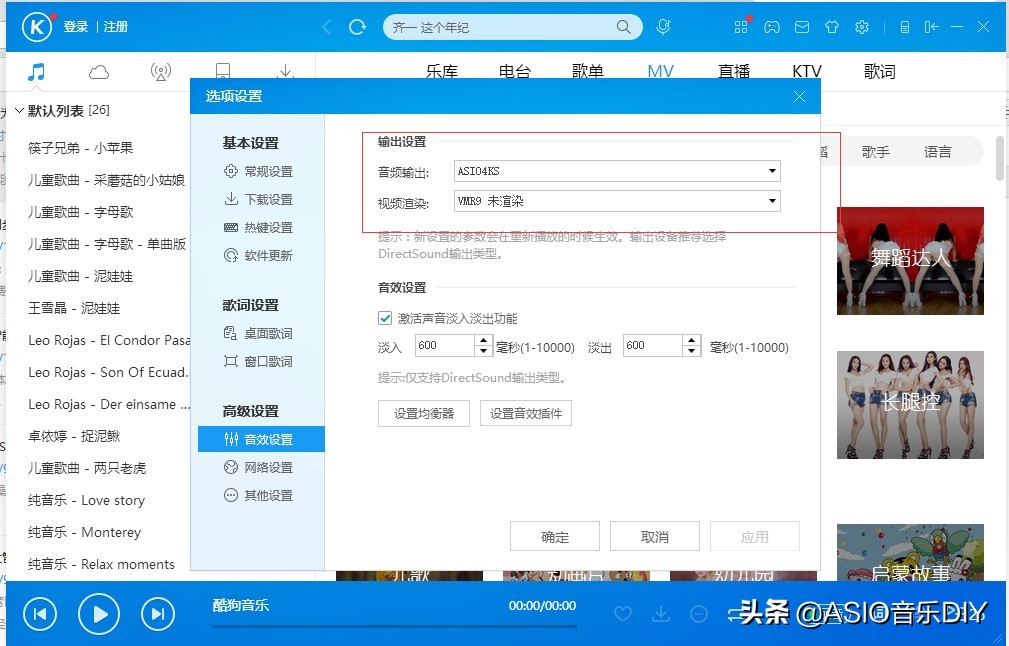Switch to the MV tab
Screen dimensions: 1009x646
pyautogui.click(x=660, y=70)
